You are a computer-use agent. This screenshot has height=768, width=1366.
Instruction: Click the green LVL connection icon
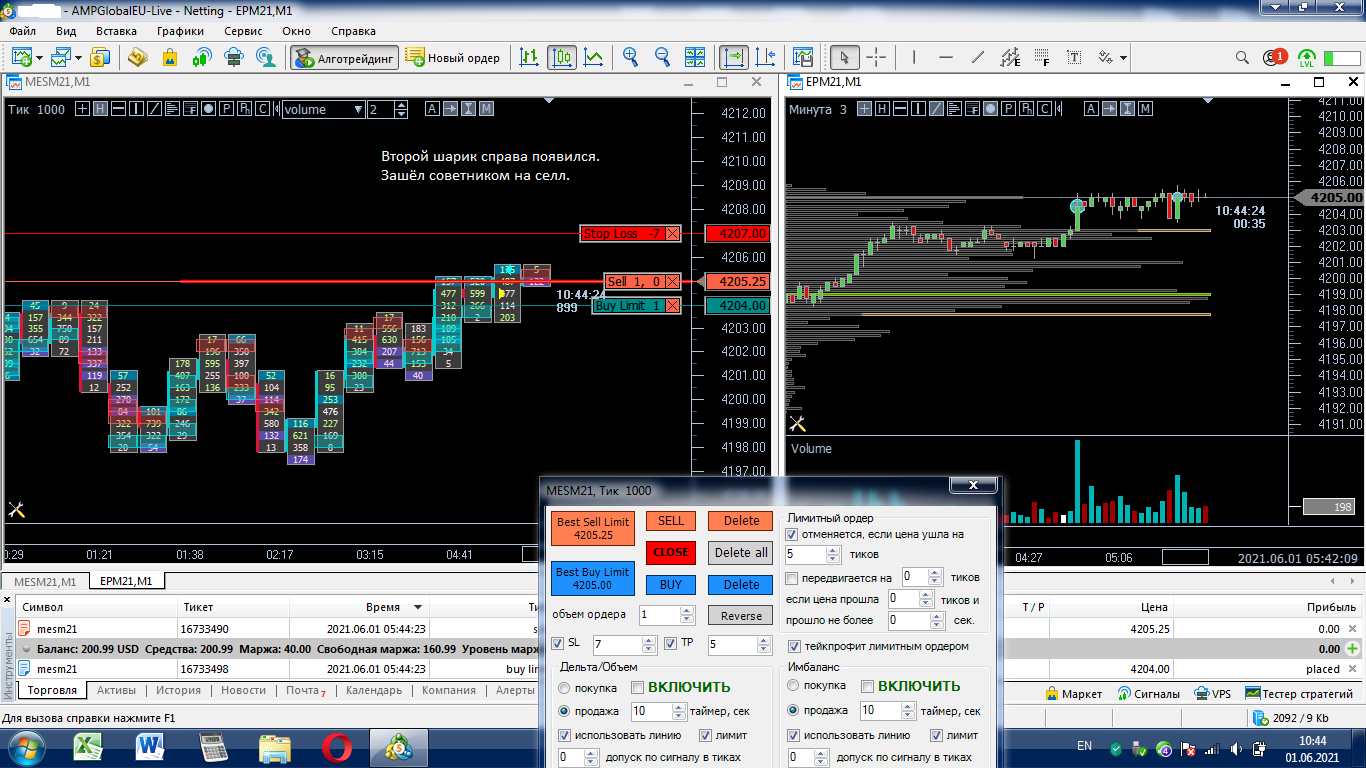click(1307, 58)
